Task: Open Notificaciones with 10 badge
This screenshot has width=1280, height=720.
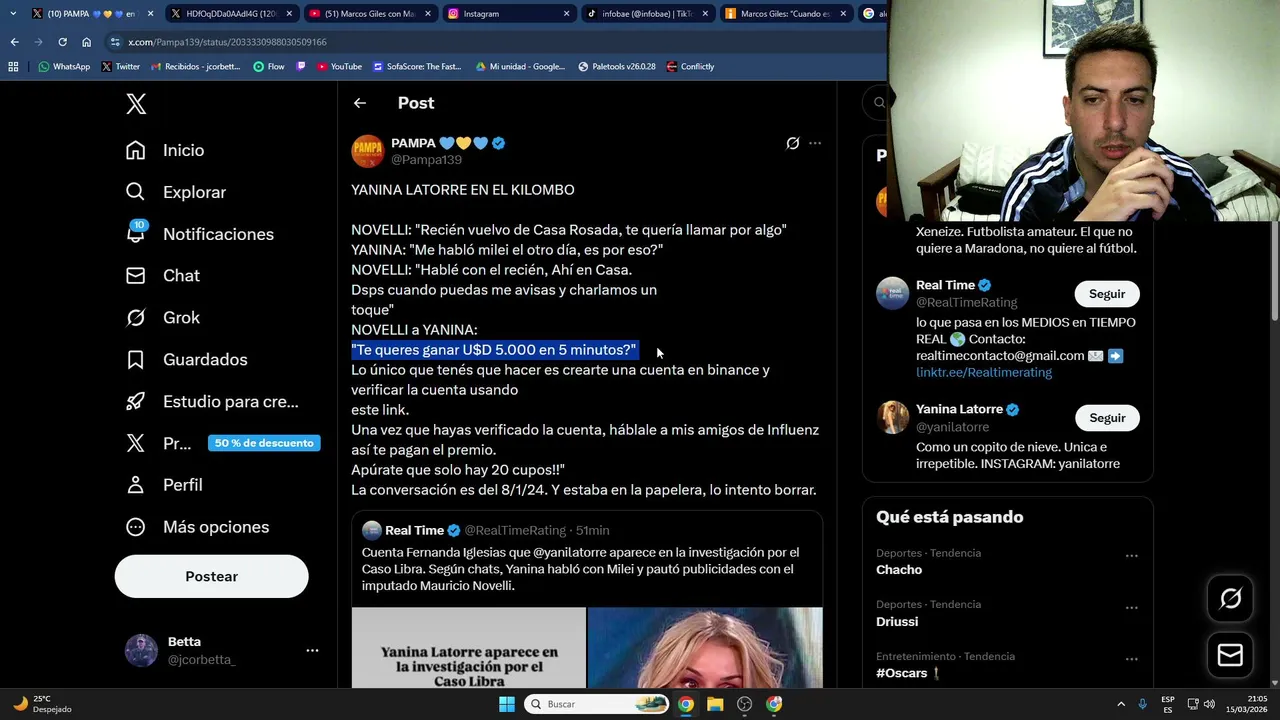Action: [199, 233]
